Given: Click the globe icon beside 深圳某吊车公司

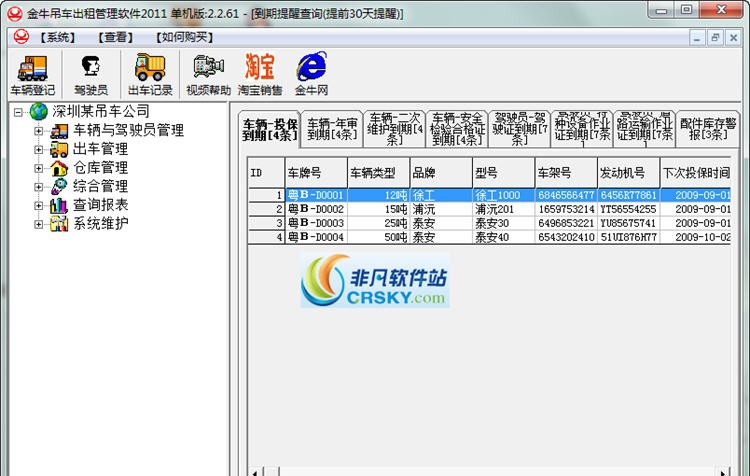Looking at the screenshot, I should coord(38,111).
